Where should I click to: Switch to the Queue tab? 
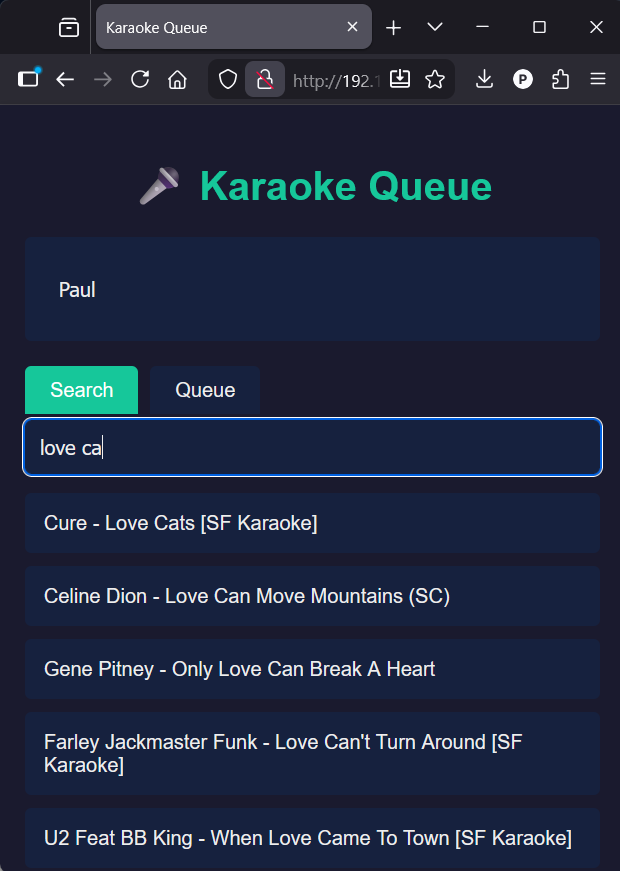tap(205, 390)
